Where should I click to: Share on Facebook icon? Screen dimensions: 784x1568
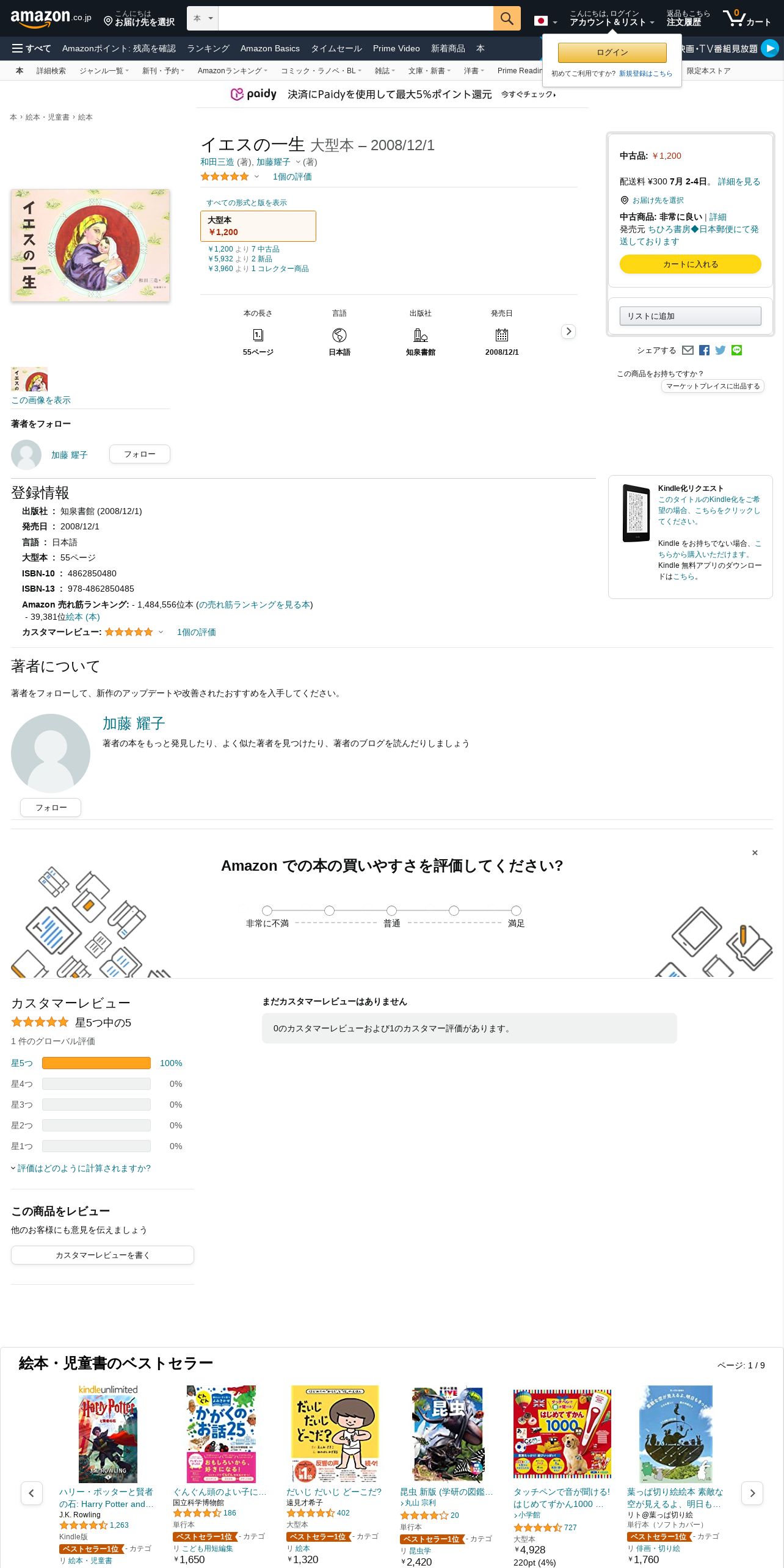[704, 350]
